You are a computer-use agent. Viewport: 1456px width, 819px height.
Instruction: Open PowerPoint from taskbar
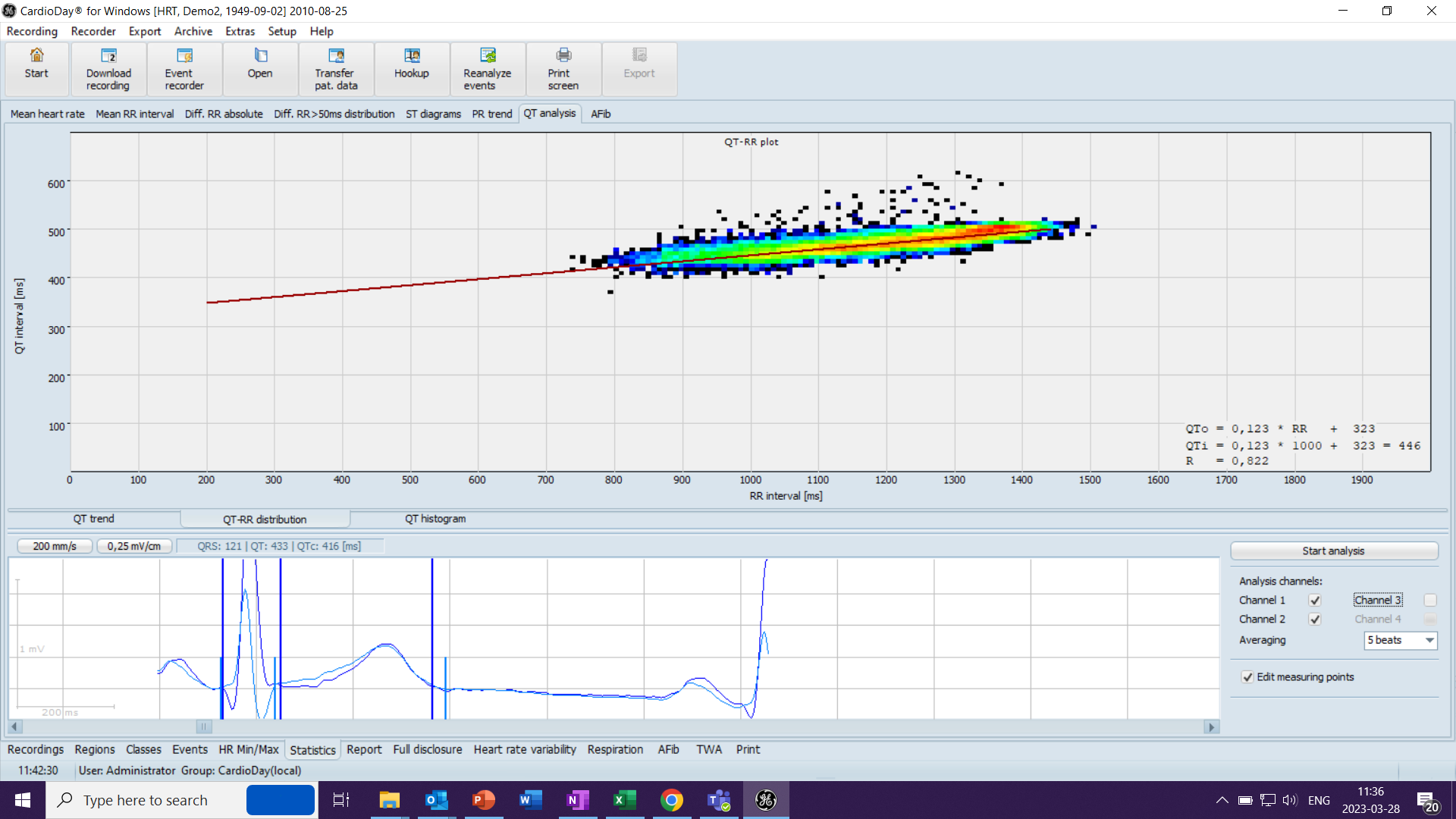pos(484,800)
